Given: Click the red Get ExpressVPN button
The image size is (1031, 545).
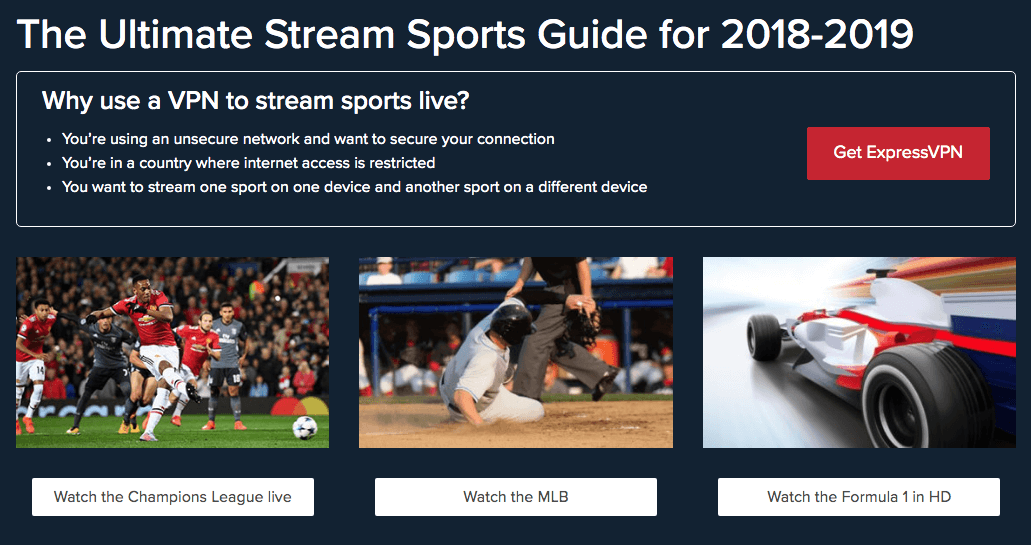Looking at the screenshot, I should click(898, 153).
